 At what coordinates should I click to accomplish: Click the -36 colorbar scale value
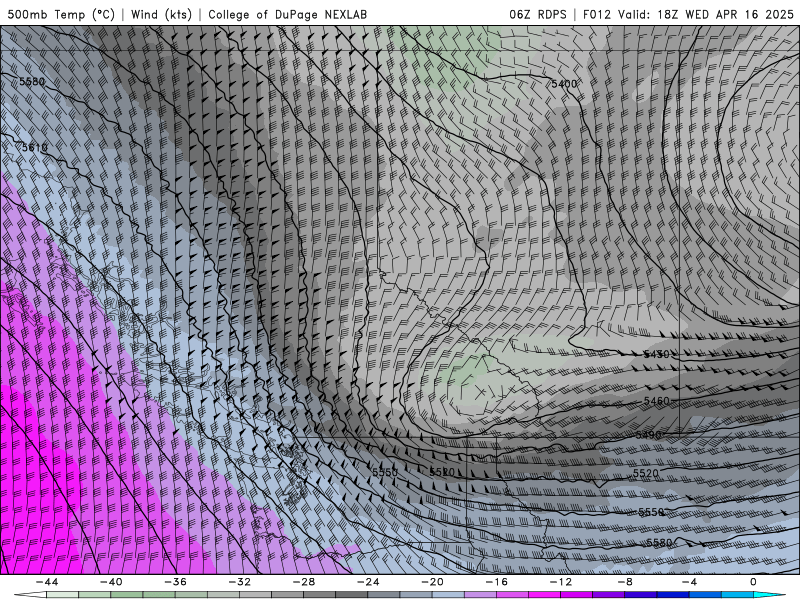(175, 582)
